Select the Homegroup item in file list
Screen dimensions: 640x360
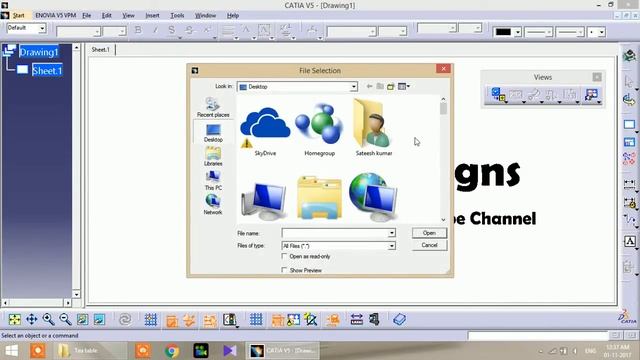point(320,130)
